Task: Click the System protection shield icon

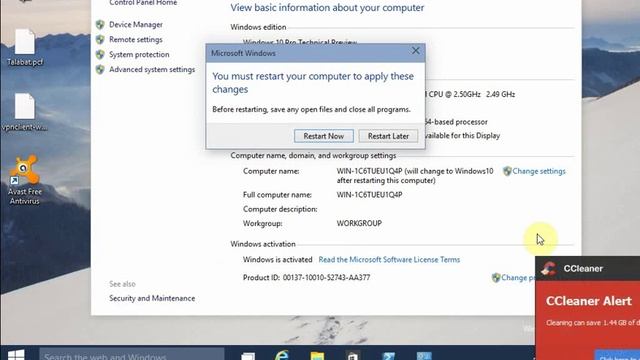Action: pyautogui.click(x=100, y=54)
